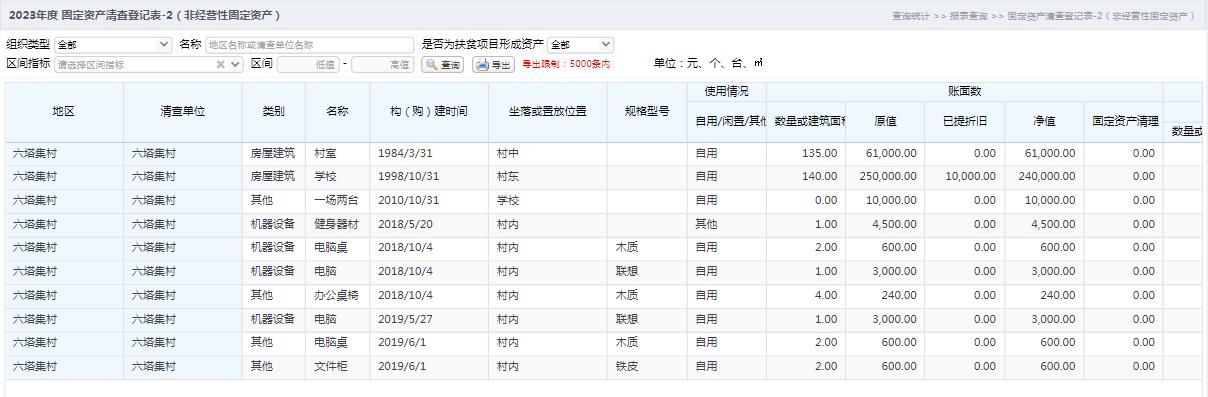
Task: Click the 已提折旧 column header
Action: tap(964, 122)
